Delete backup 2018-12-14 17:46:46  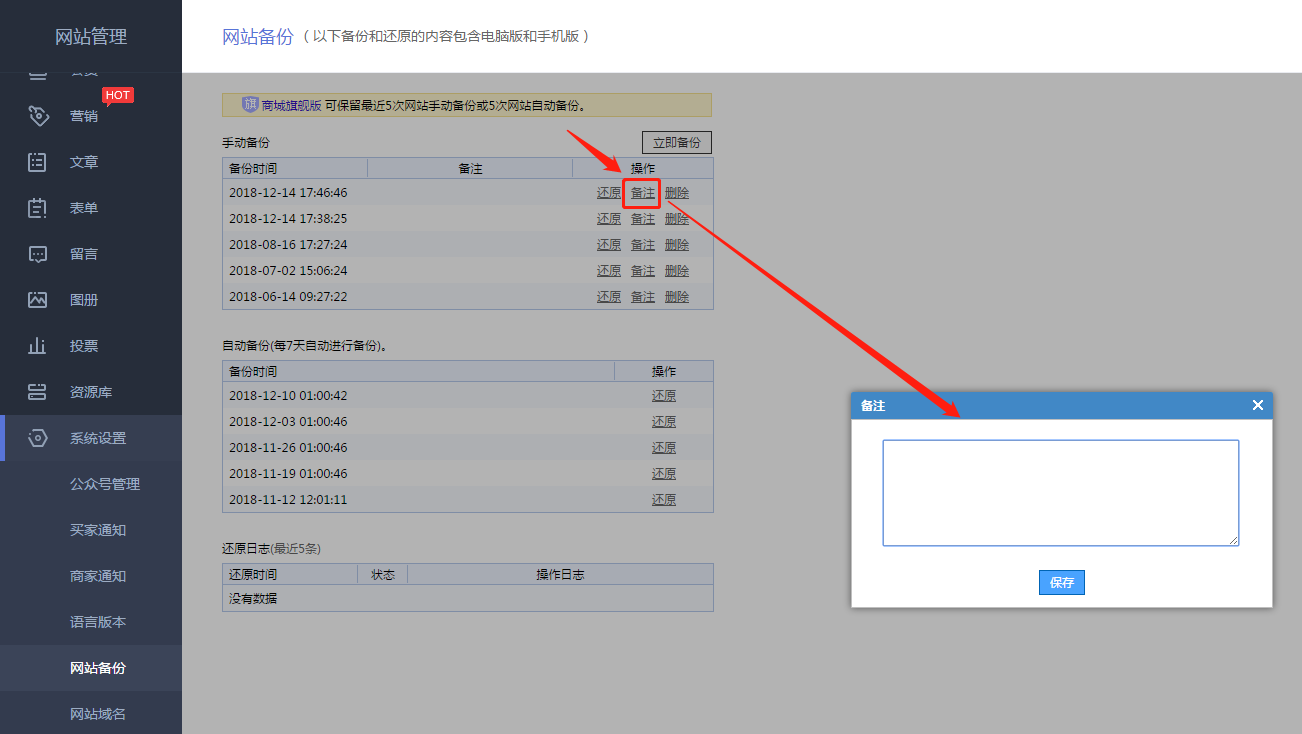[x=677, y=193]
